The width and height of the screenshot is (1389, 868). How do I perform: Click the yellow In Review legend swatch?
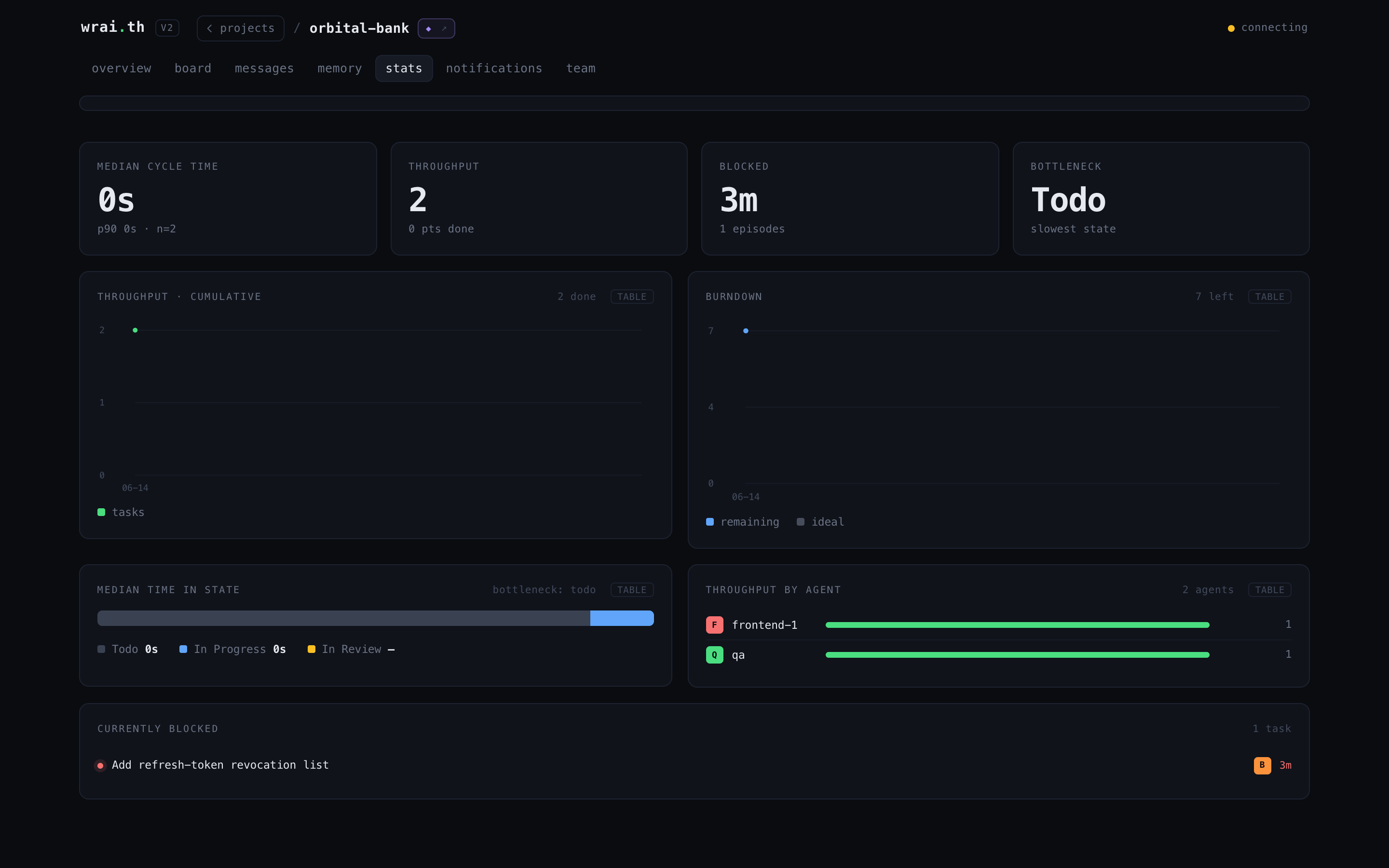[x=311, y=649]
